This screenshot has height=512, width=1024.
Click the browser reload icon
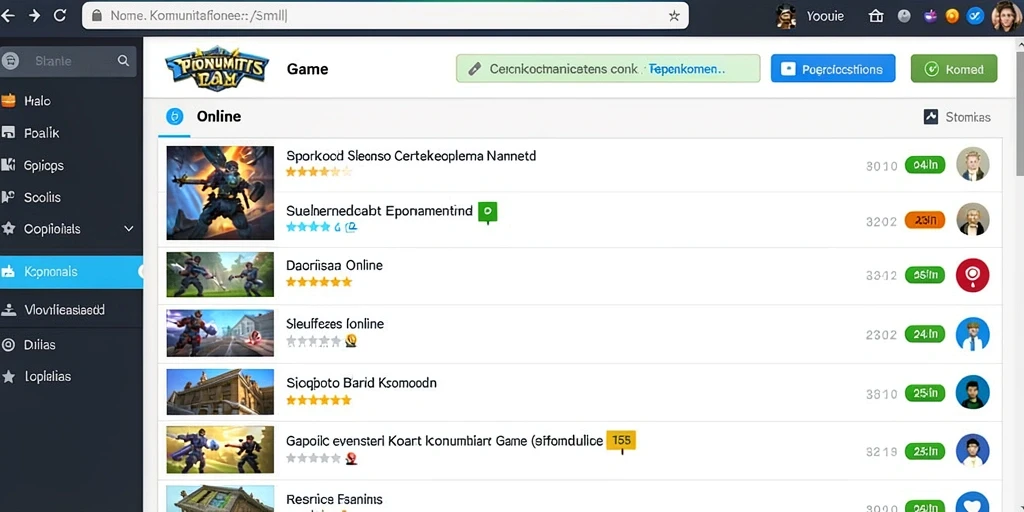pos(59,16)
